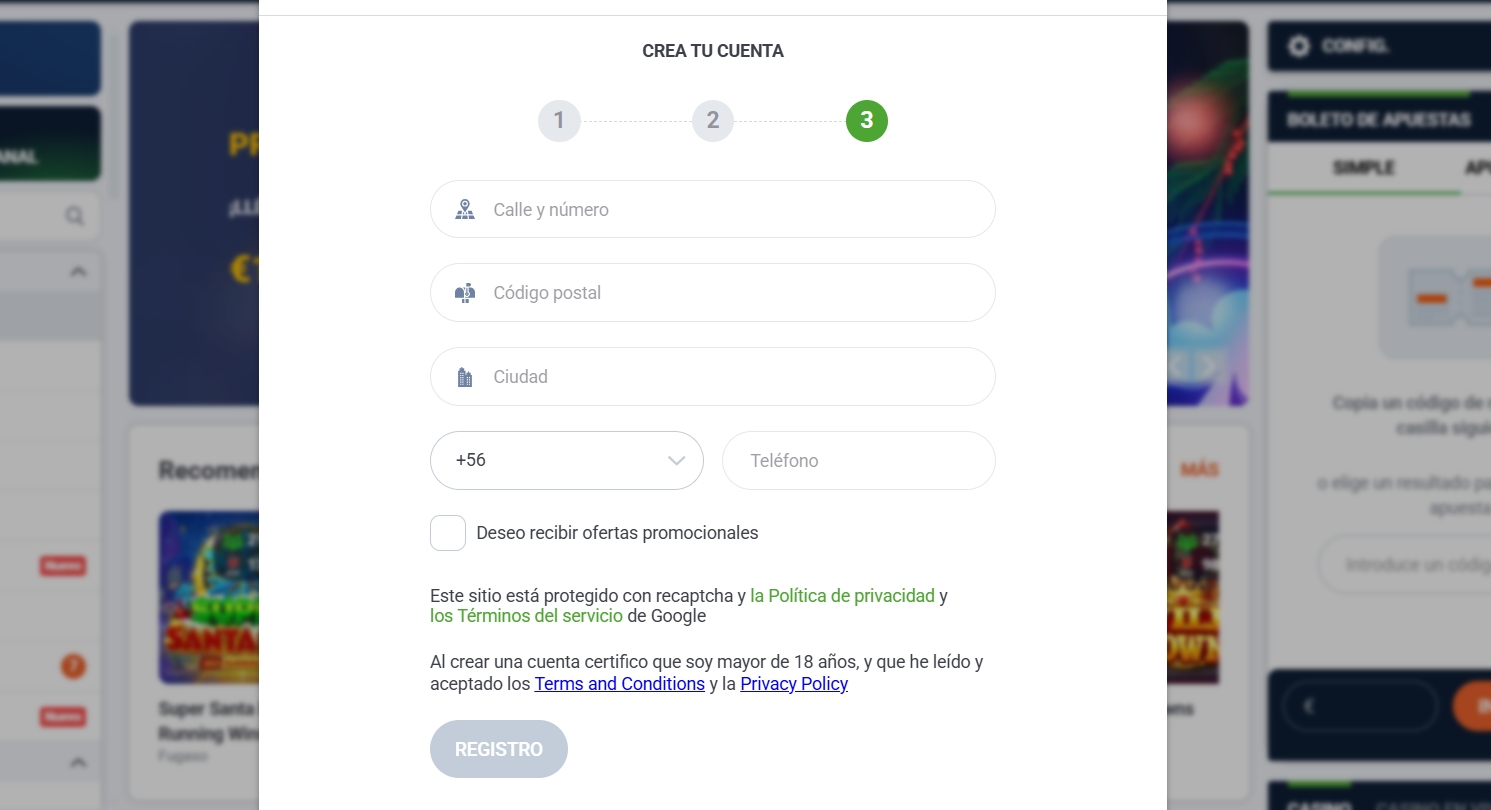
Task: Go back to step 1 circle
Action: coord(559,121)
